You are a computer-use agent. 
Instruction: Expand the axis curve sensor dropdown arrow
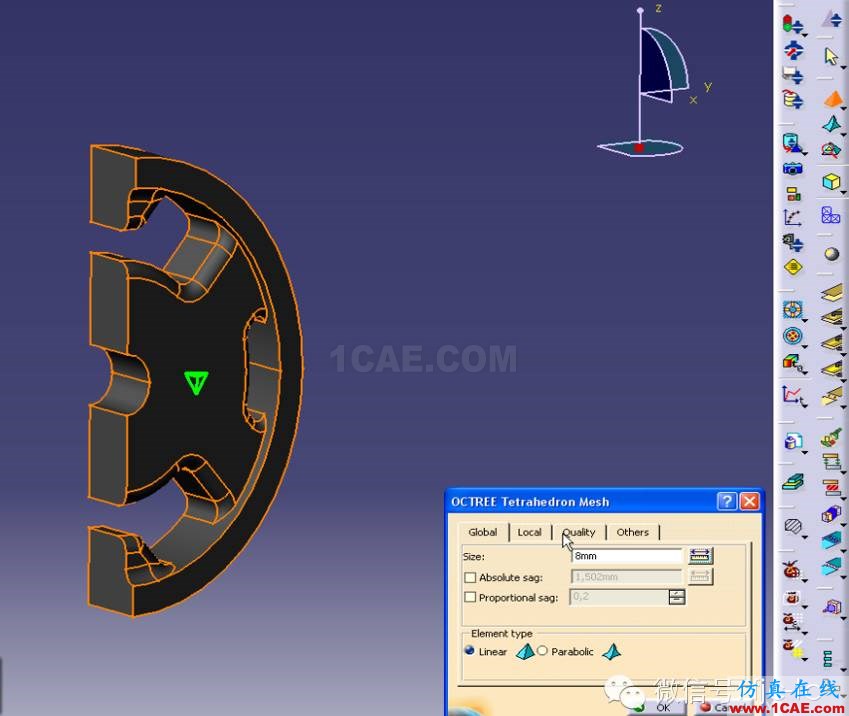[804, 405]
